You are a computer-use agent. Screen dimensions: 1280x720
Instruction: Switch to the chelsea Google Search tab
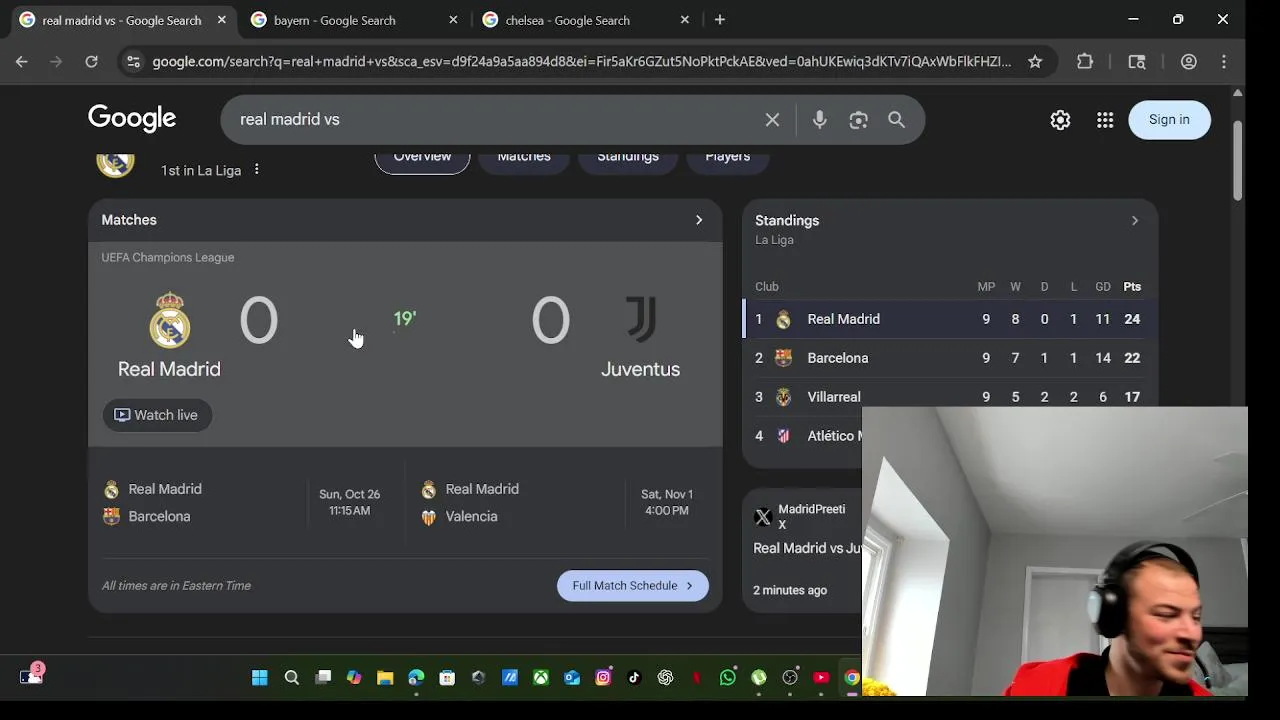[x=586, y=20]
